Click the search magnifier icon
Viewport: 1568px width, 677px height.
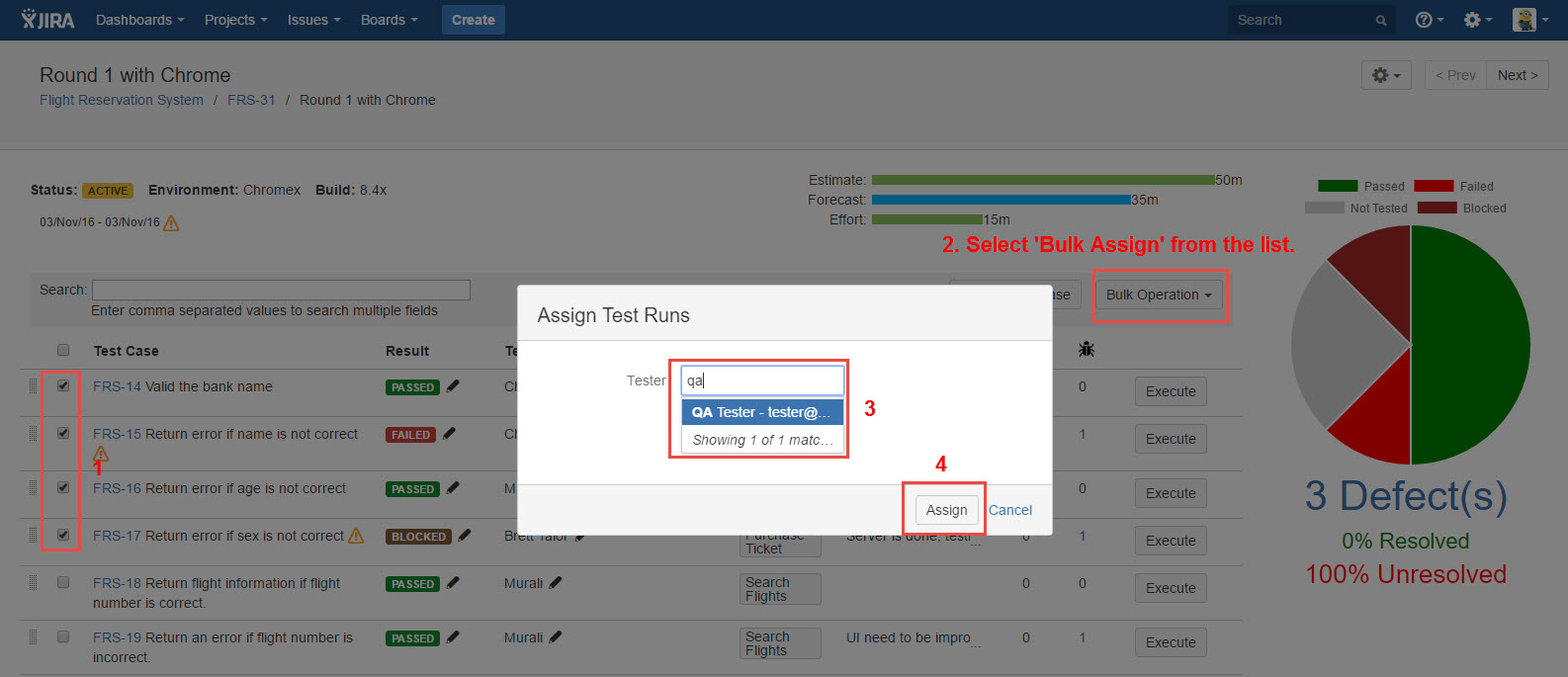click(x=1381, y=20)
